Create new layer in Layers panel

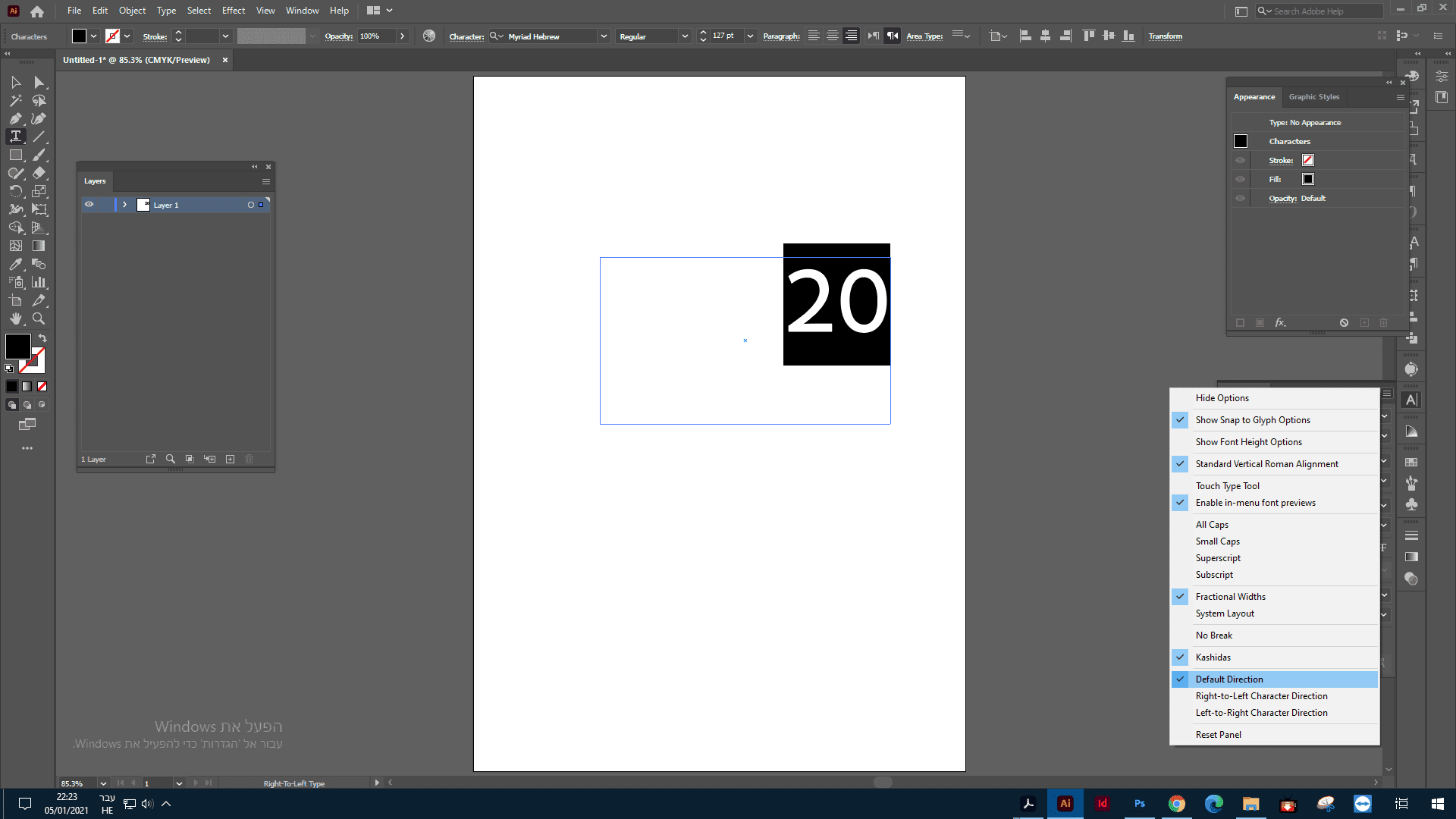(230, 459)
